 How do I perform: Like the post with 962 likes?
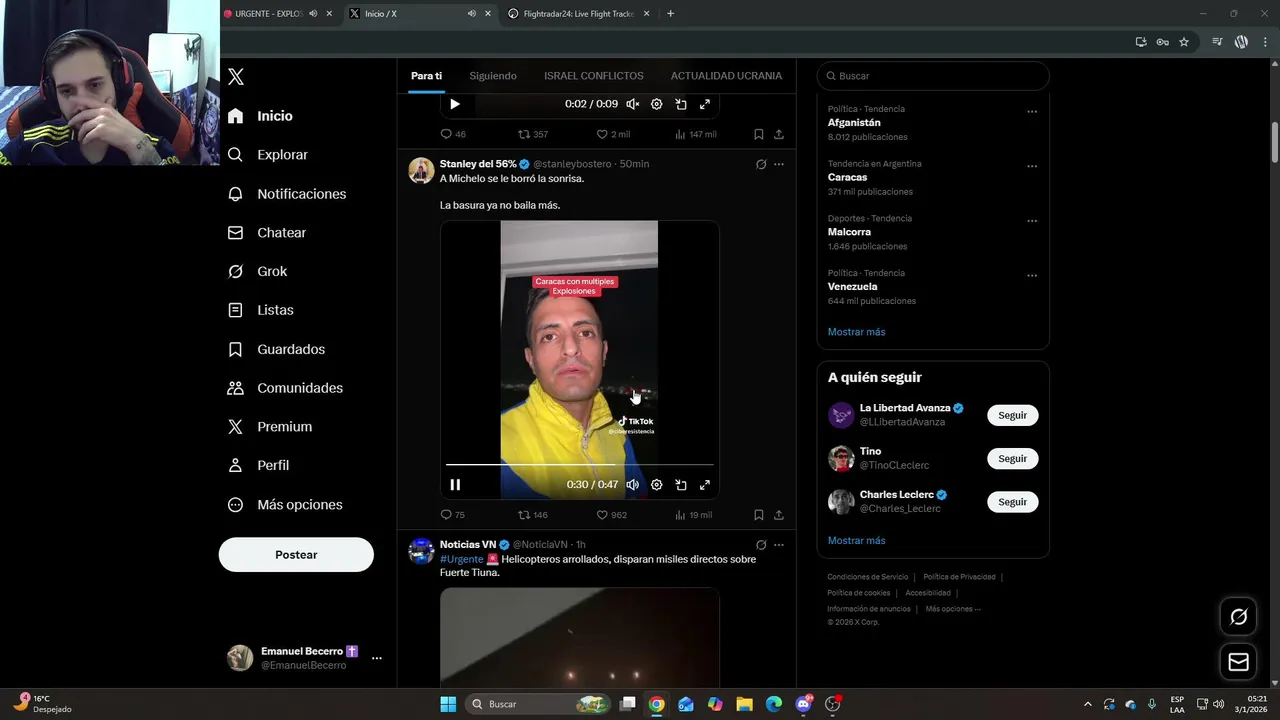(612, 515)
